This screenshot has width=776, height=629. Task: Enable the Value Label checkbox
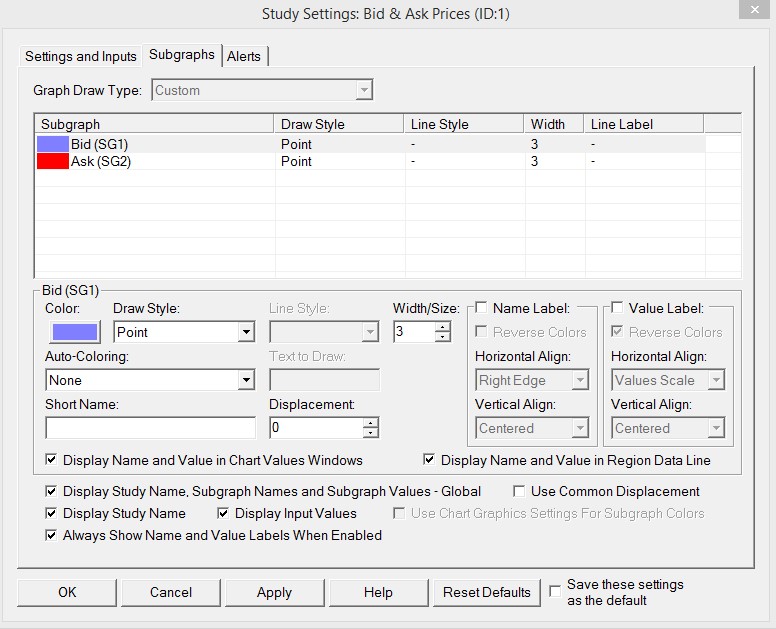(x=617, y=308)
